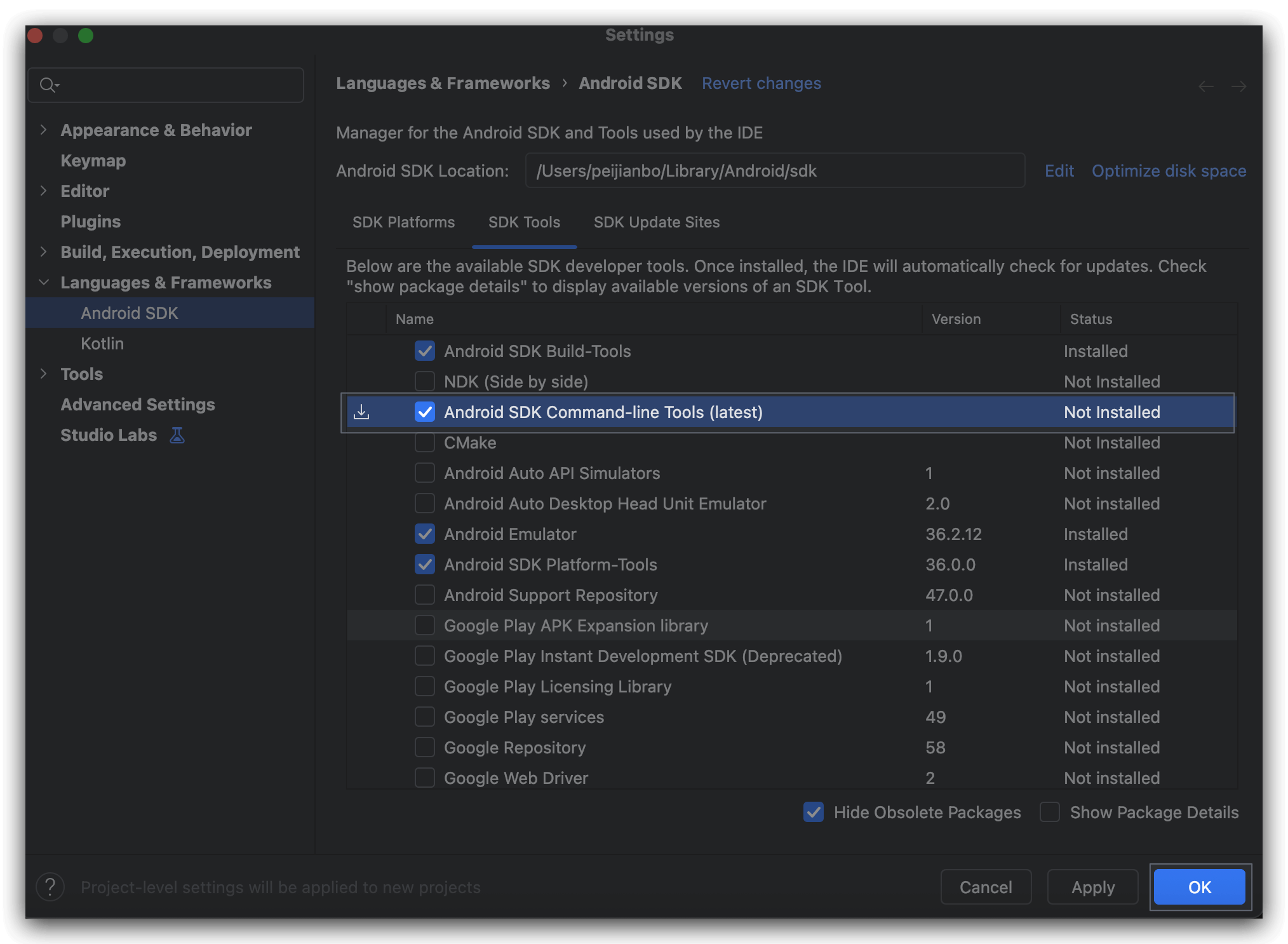Click Optimize disk space link

(x=1169, y=171)
